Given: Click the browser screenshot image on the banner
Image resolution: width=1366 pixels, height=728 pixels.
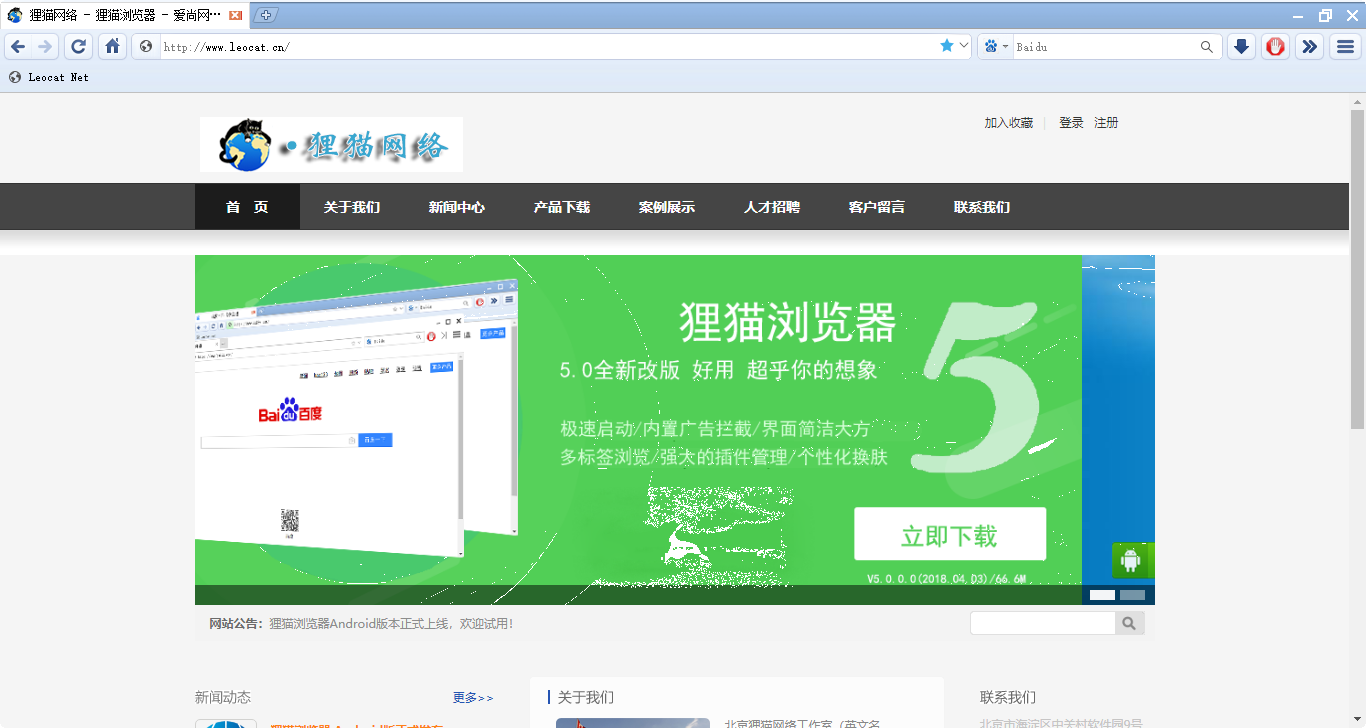Looking at the screenshot, I should coord(356,420).
